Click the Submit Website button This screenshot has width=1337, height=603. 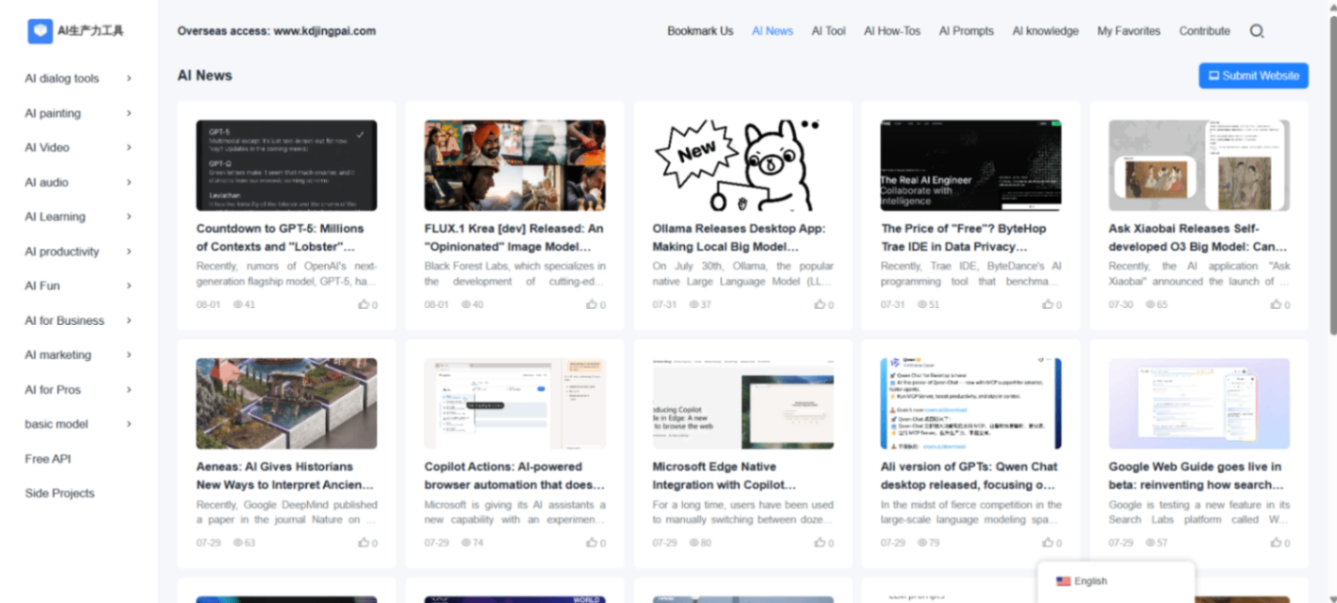(x=1253, y=75)
